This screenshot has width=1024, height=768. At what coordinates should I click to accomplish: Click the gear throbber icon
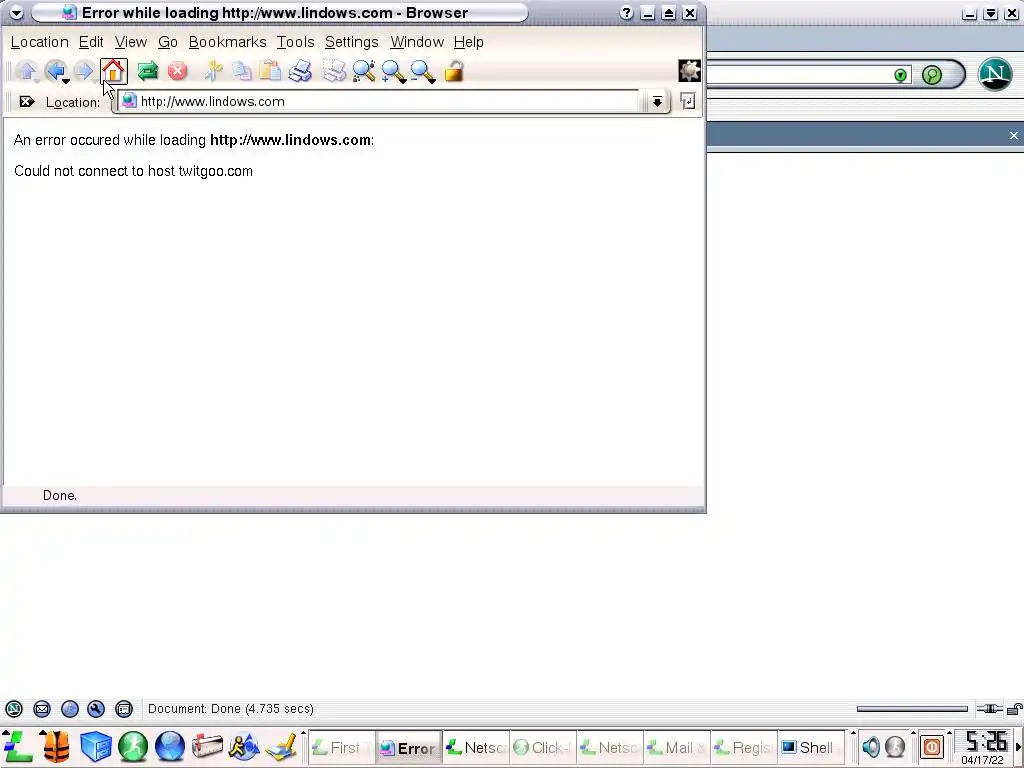(x=689, y=71)
